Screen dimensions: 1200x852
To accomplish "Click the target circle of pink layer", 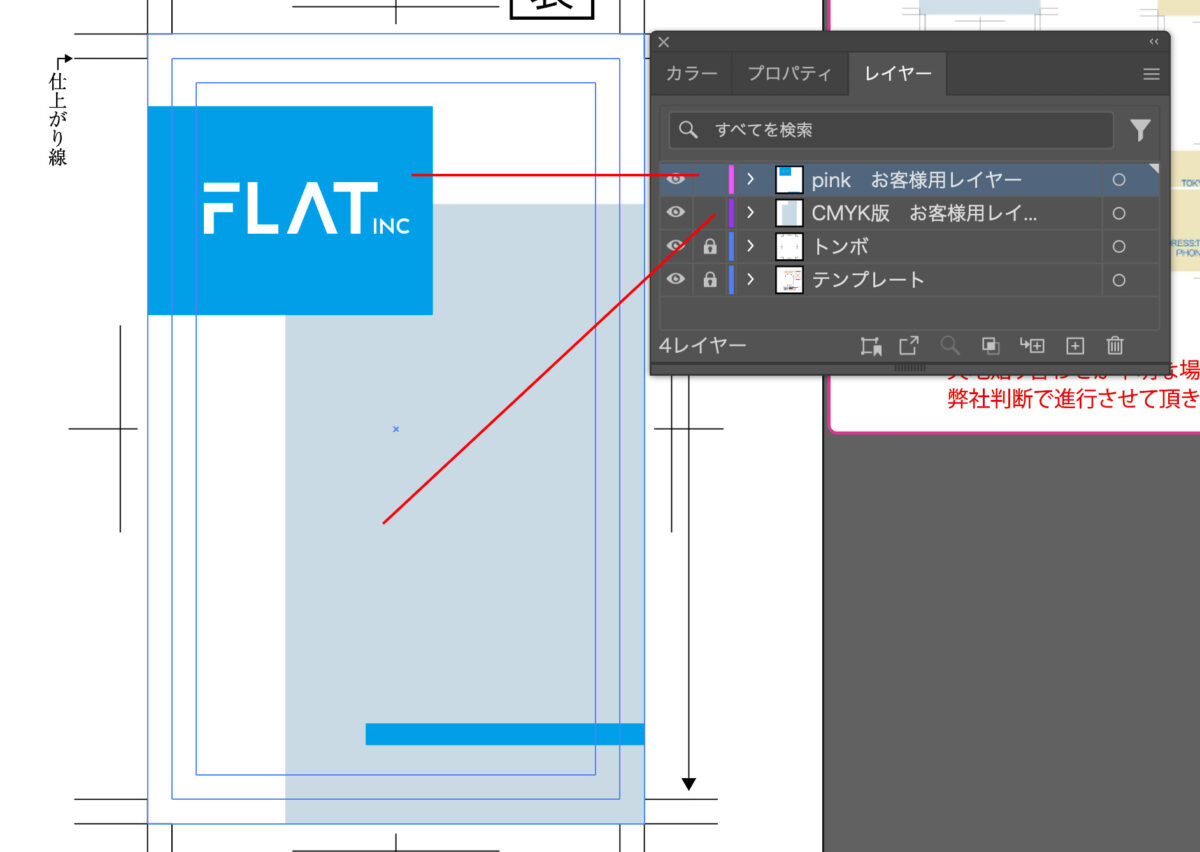I will tap(1119, 180).
